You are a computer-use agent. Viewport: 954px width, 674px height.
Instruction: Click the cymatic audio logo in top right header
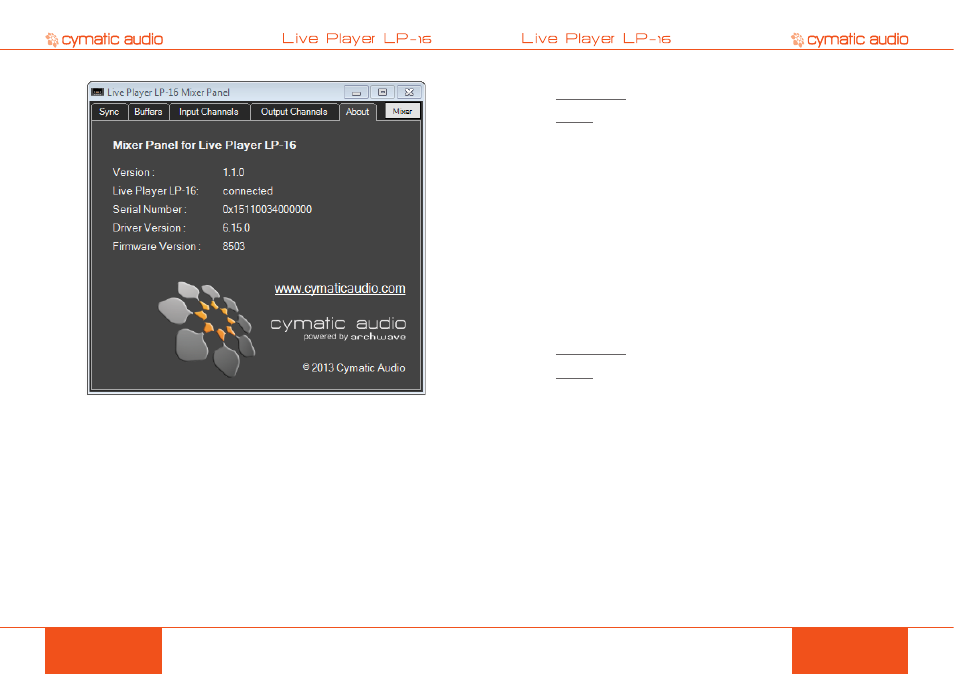coord(849,40)
